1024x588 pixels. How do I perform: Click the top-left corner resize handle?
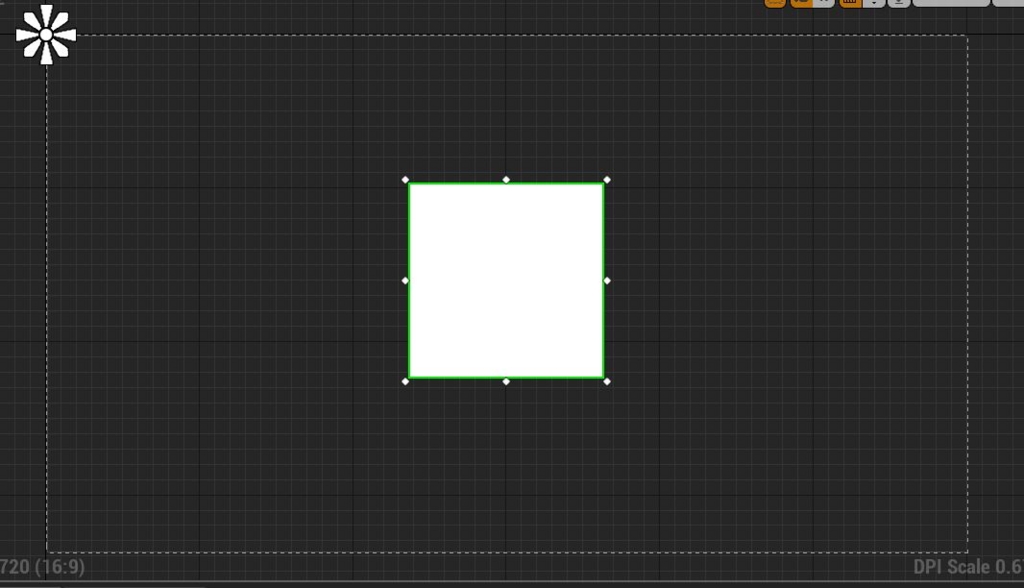point(406,180)
